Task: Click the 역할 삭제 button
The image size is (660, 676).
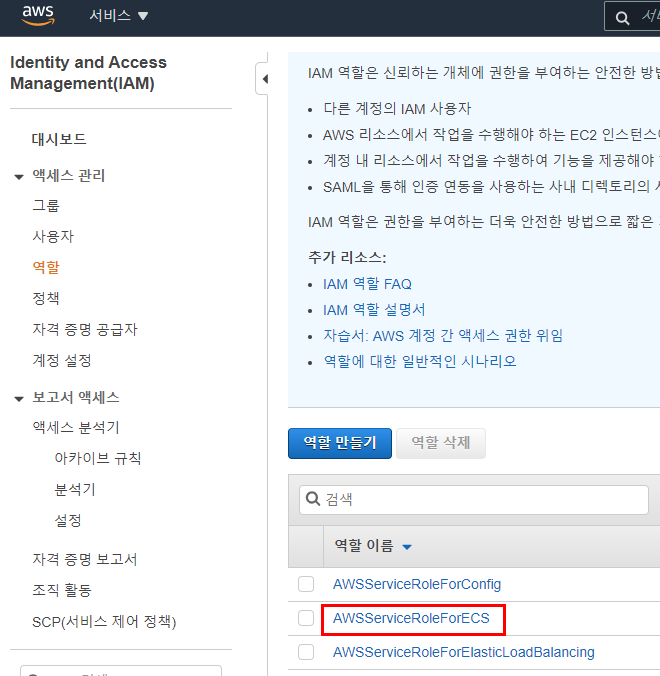Action: pyautogui.click(x=441, y=443)
